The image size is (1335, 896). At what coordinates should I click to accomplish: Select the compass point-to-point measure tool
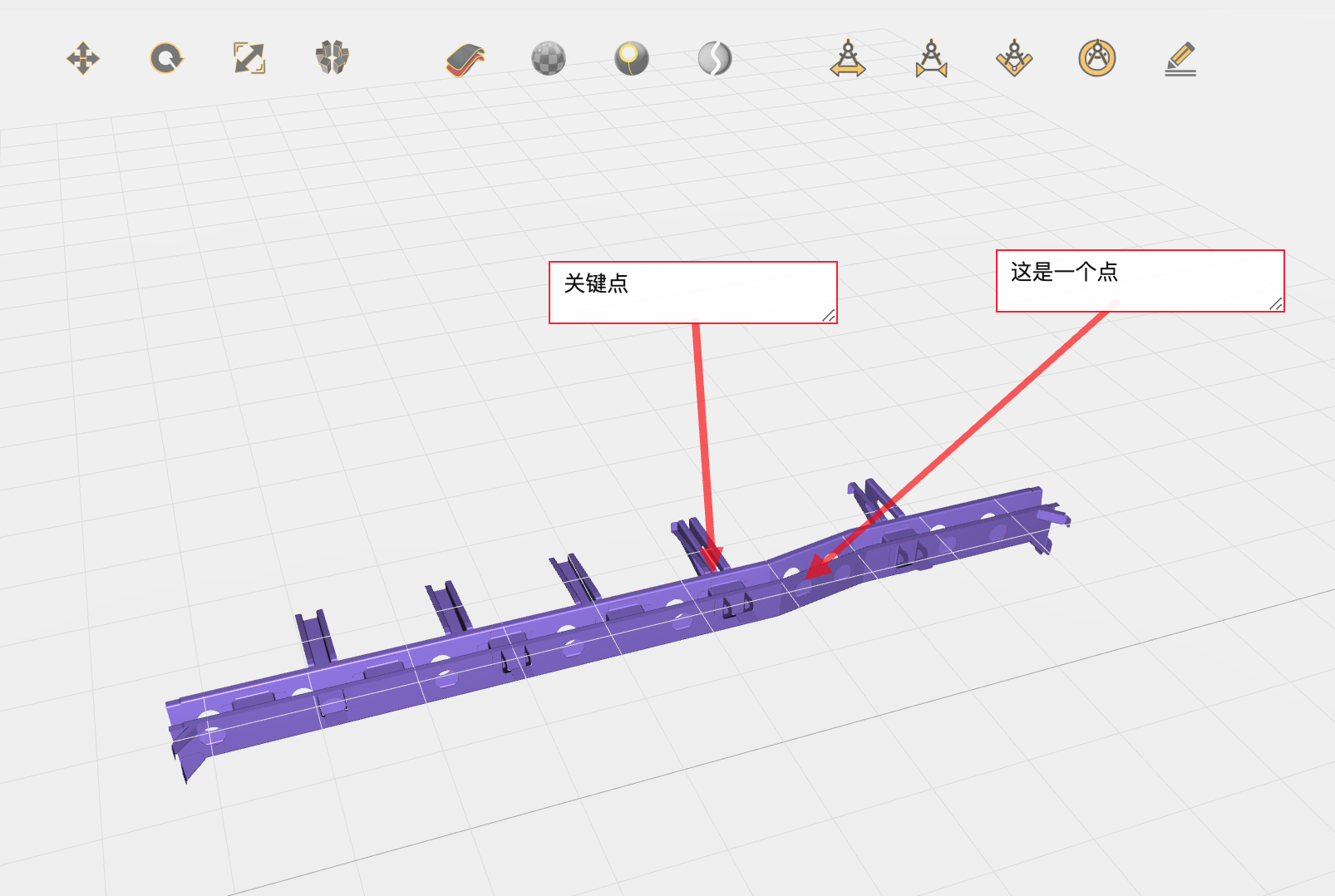931,59
